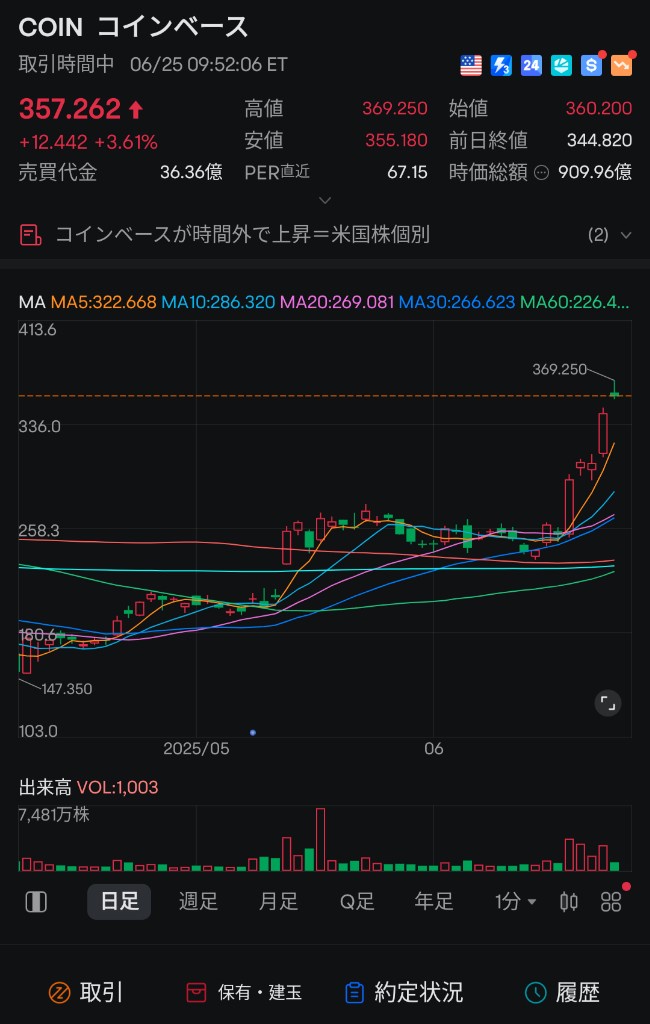Screen dimensions: 650x1024
Task: Tap the 保有・建玉 holdings icon
Action: click(x=197, y=993)
